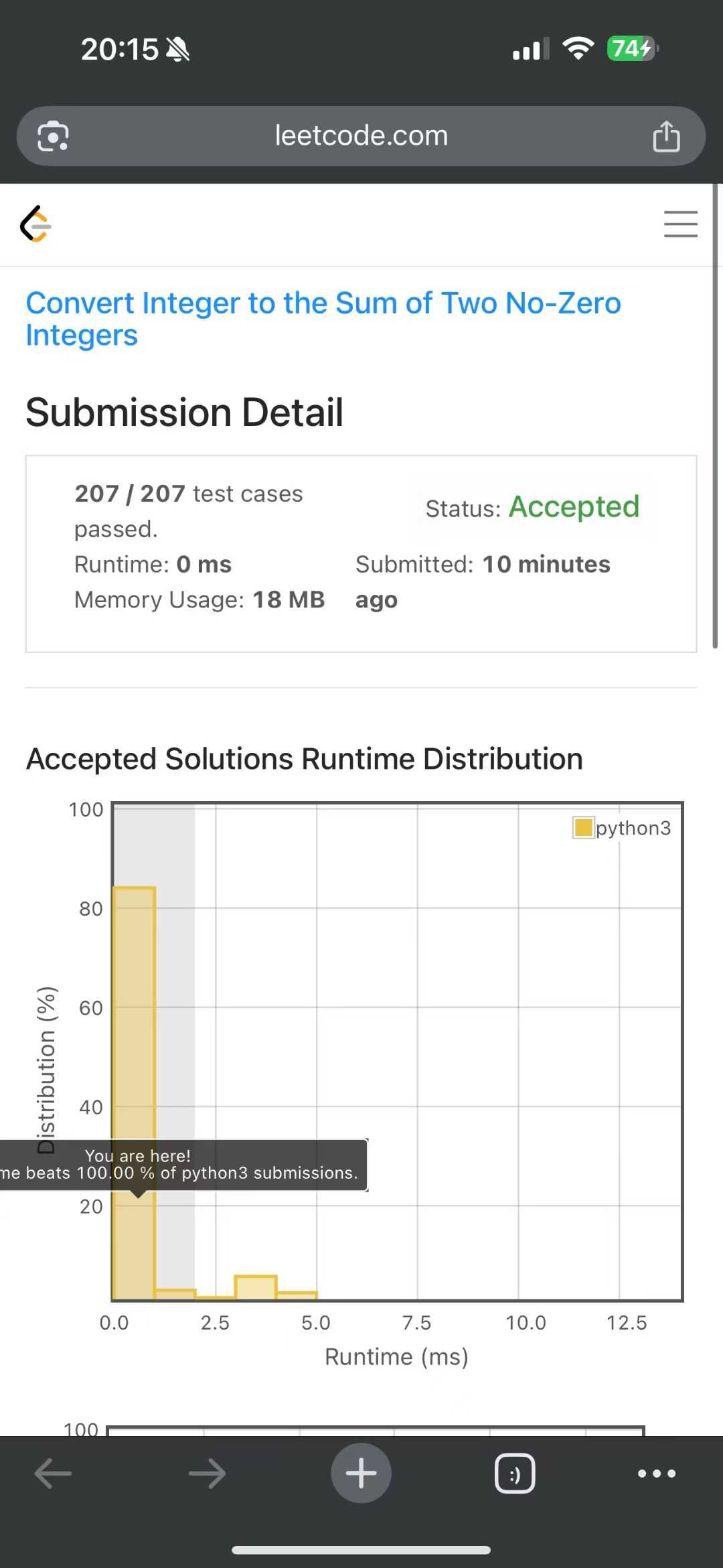The height and width of the screenshot is (1568, 723).
Task: Open the tab switcher icon
Action: 515,1473
